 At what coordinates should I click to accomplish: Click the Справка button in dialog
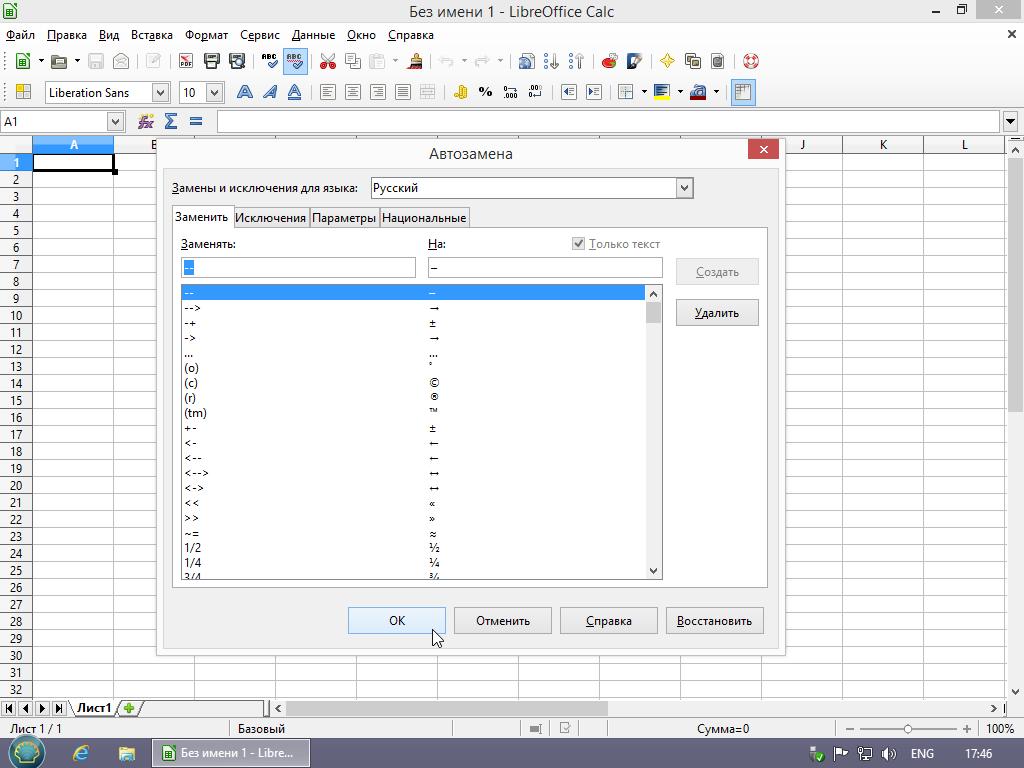pos(609,620)
